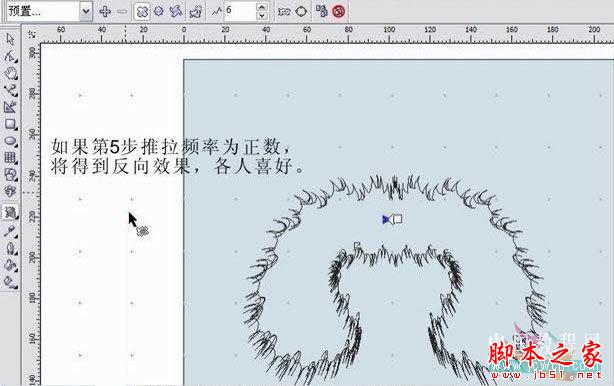614x386 pixels.
Task: Decrease amplitude with the down spinner arrow
Action: click(x=262, y=16)
